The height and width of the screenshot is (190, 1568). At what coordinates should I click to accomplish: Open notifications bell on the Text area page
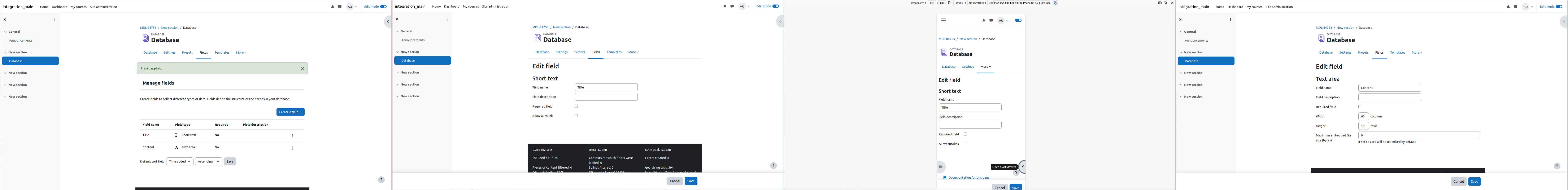click(1508, 7)
